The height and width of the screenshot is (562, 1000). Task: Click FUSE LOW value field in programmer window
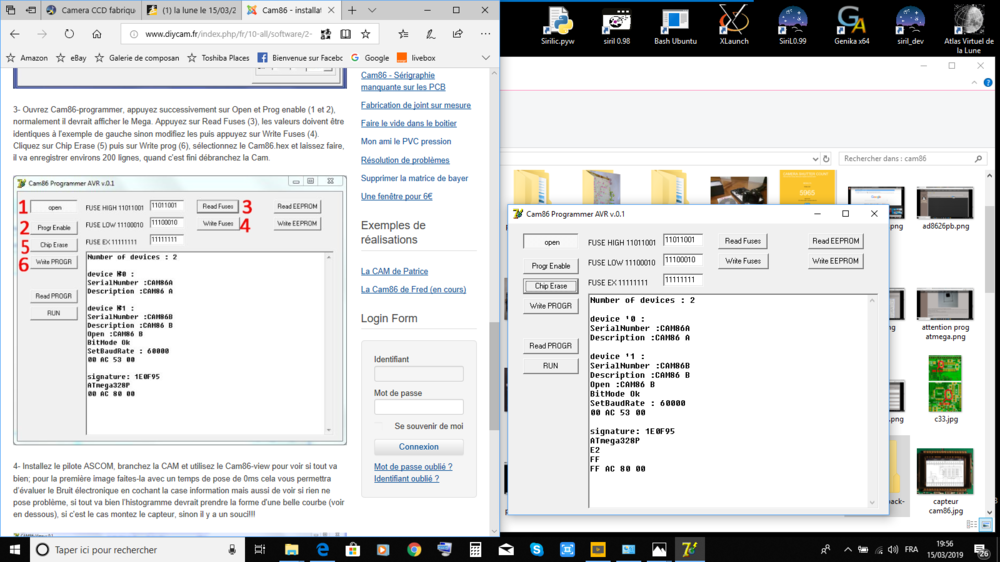coord(682,260)
